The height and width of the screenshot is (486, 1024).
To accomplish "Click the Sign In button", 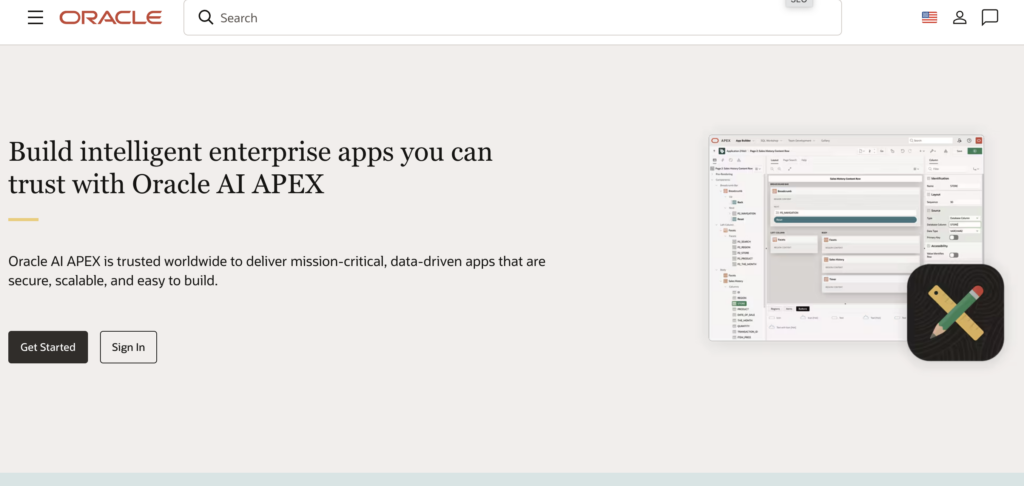I will (128, 347).
